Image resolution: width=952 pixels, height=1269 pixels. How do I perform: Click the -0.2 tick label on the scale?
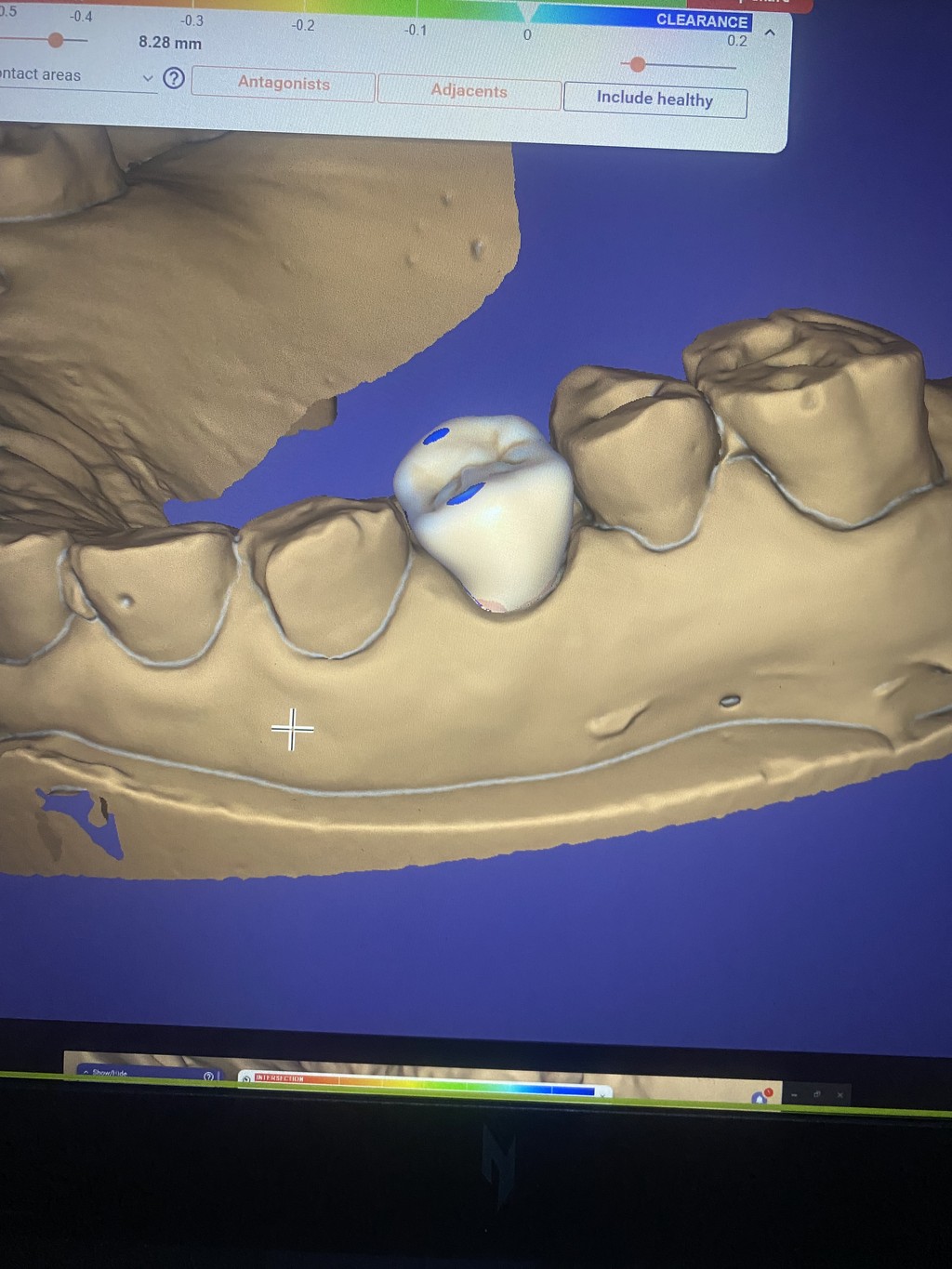tap(303, 25)
